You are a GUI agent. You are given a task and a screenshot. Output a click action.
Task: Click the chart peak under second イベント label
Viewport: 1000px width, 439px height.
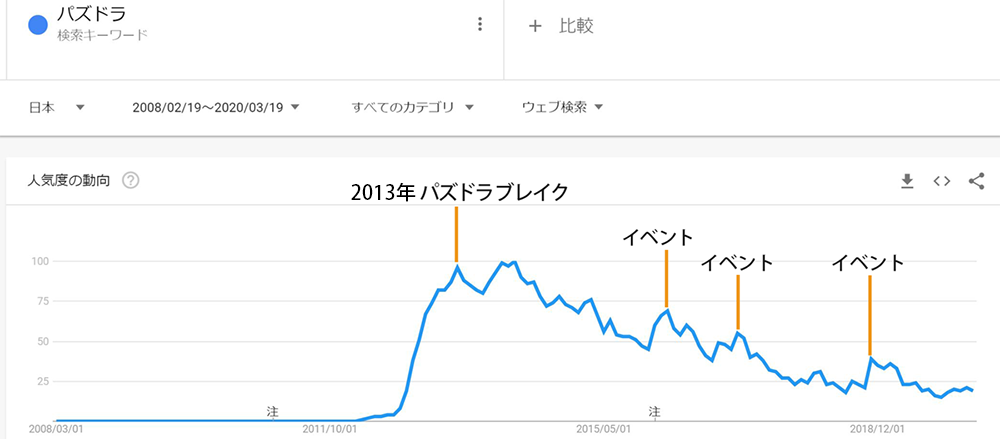[738, 332]
